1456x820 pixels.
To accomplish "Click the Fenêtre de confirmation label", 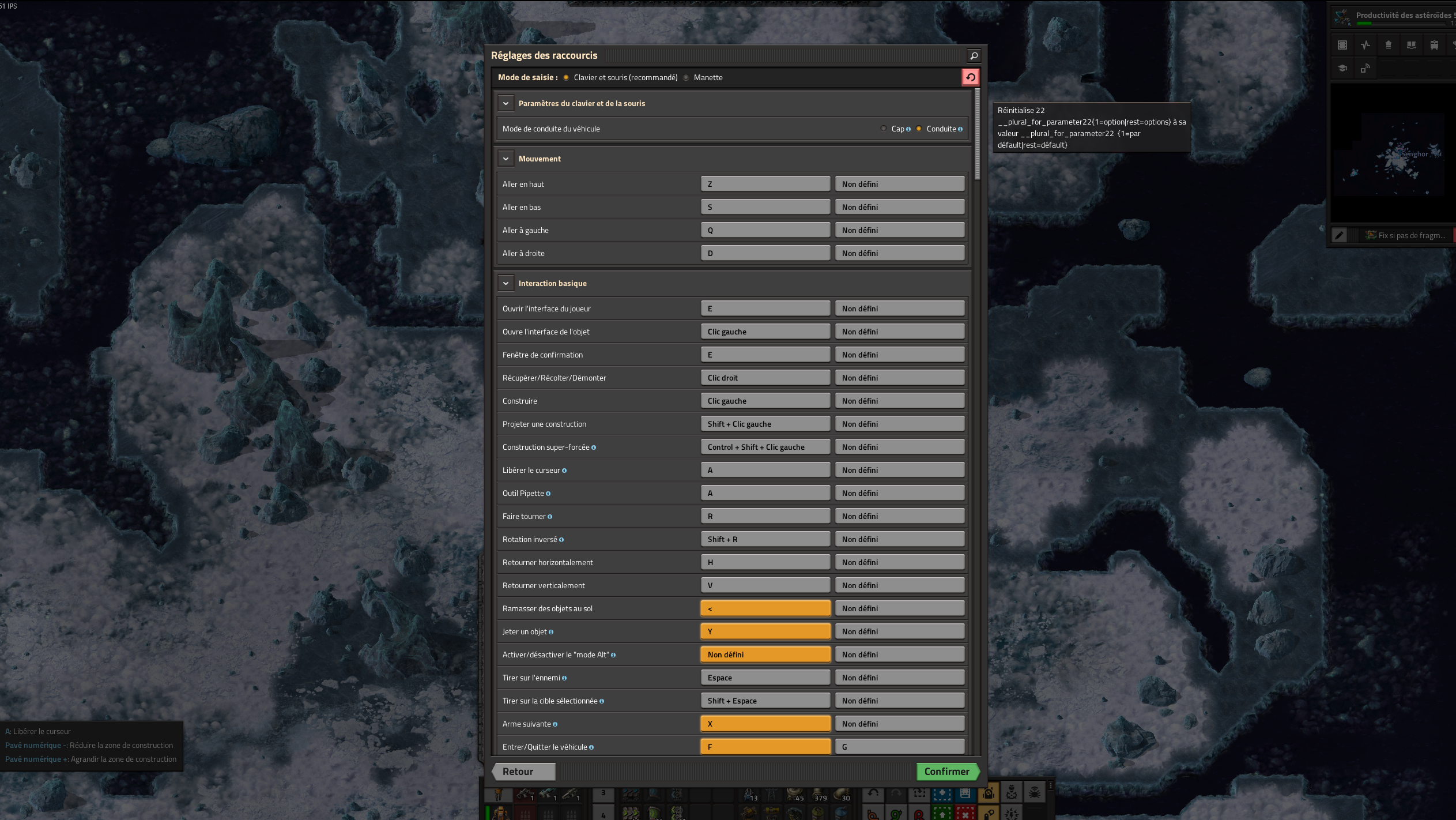I will (542, 355).
